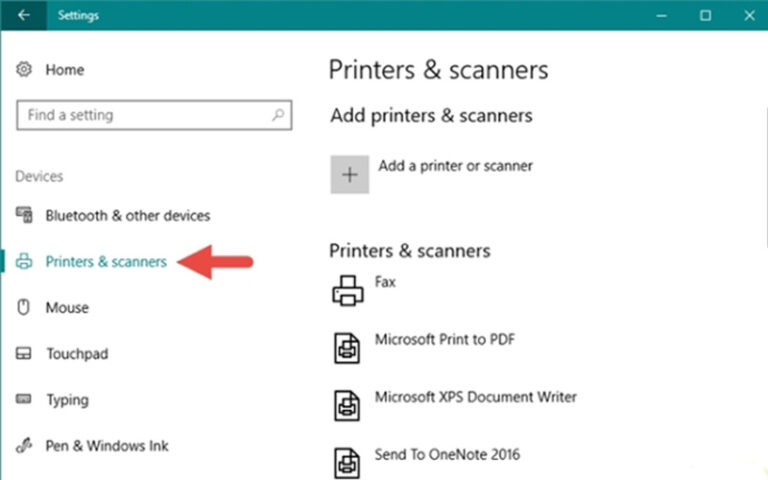768x480 pixels.
Task: Maximize the Settings window
Action: 705,15
